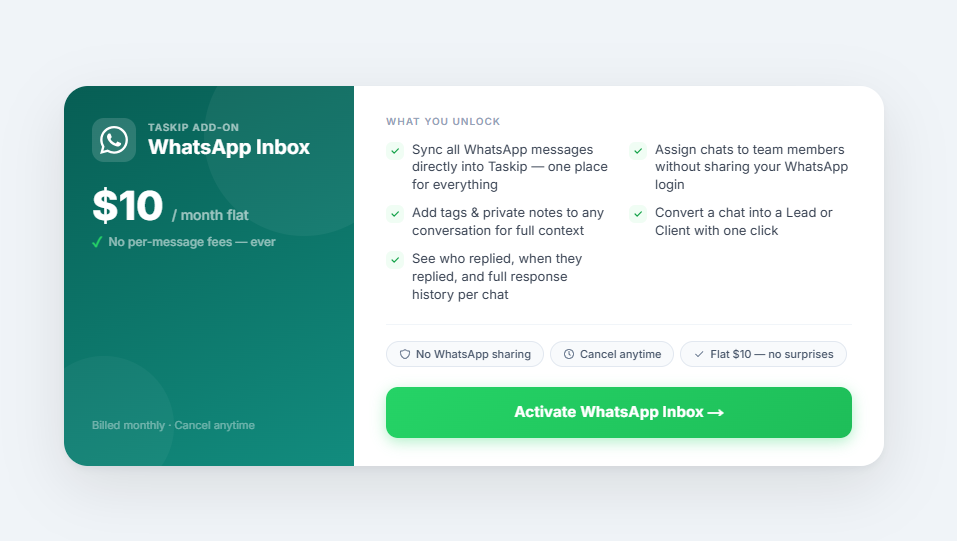Click the $10 price text

(127, 206)
